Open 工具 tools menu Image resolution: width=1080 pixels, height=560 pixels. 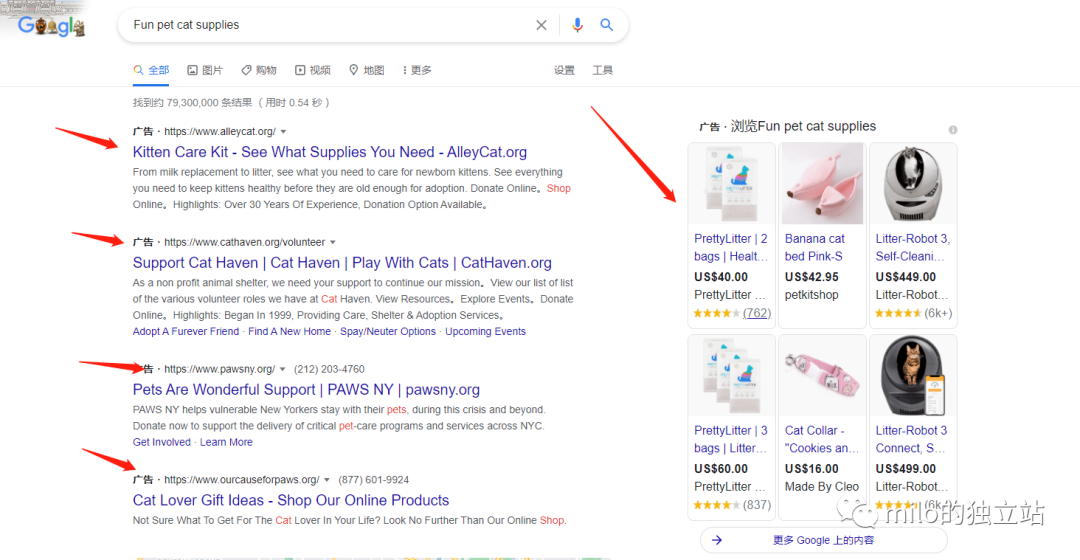(x=603, y=70)
